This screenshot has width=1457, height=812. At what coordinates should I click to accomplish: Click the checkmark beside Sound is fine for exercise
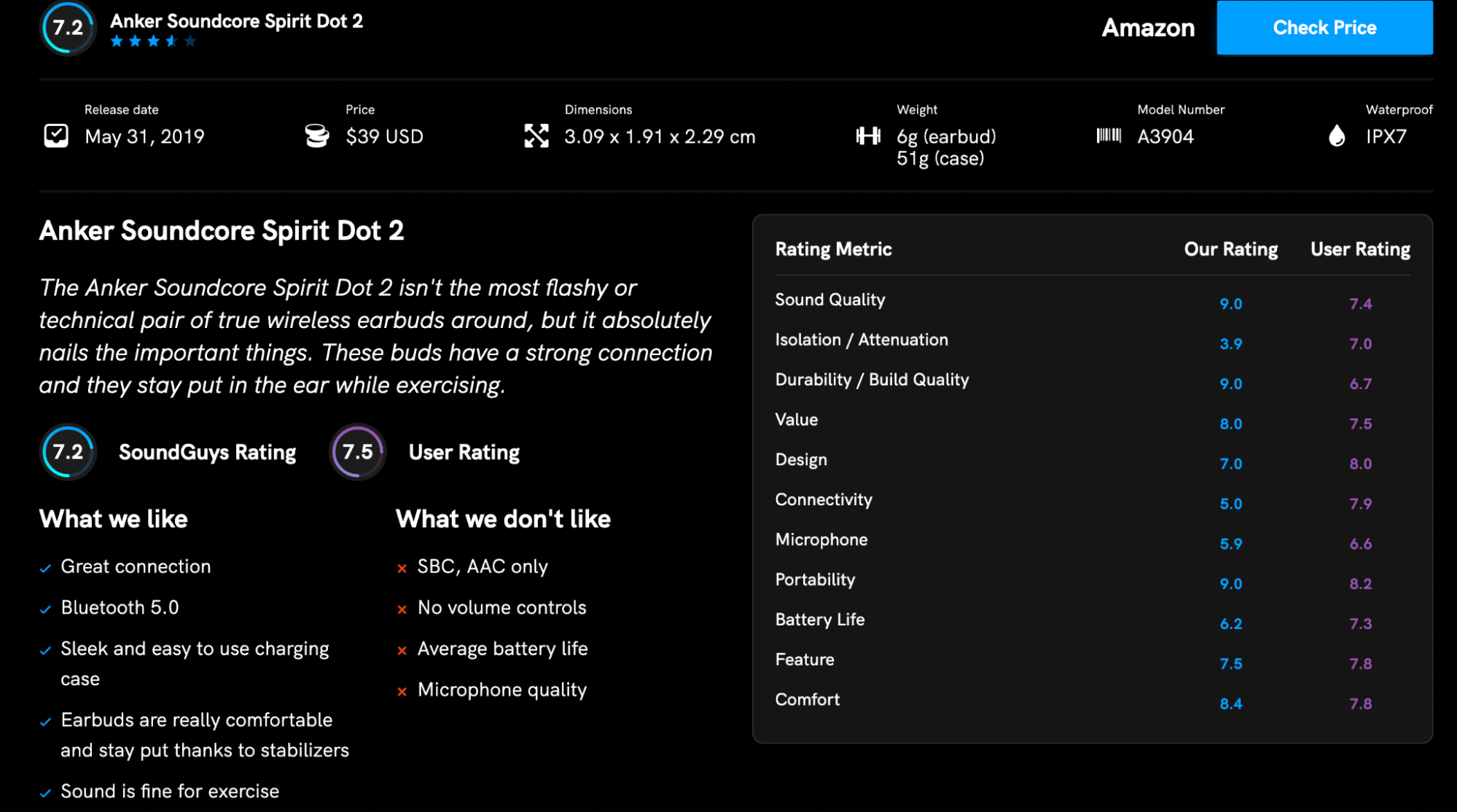[x=45, y=793]
